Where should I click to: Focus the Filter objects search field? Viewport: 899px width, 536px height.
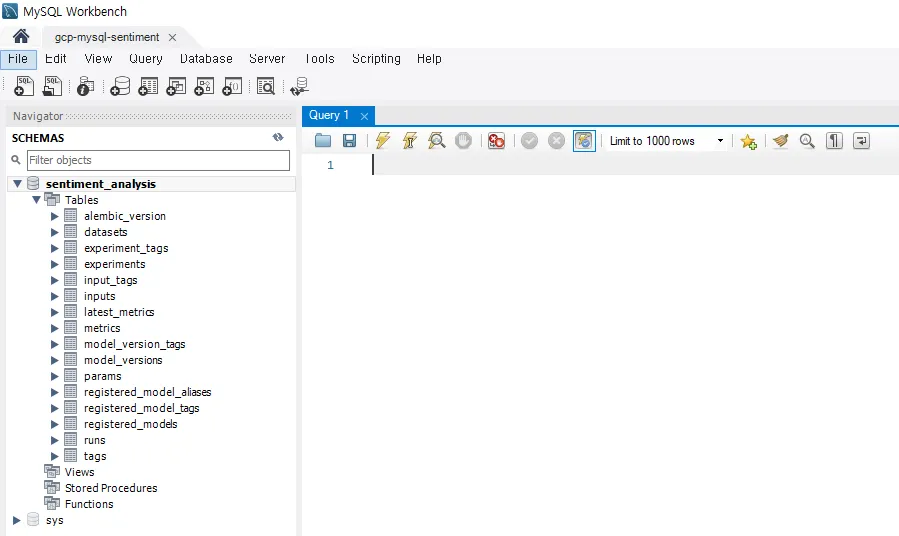pos(158,160)
